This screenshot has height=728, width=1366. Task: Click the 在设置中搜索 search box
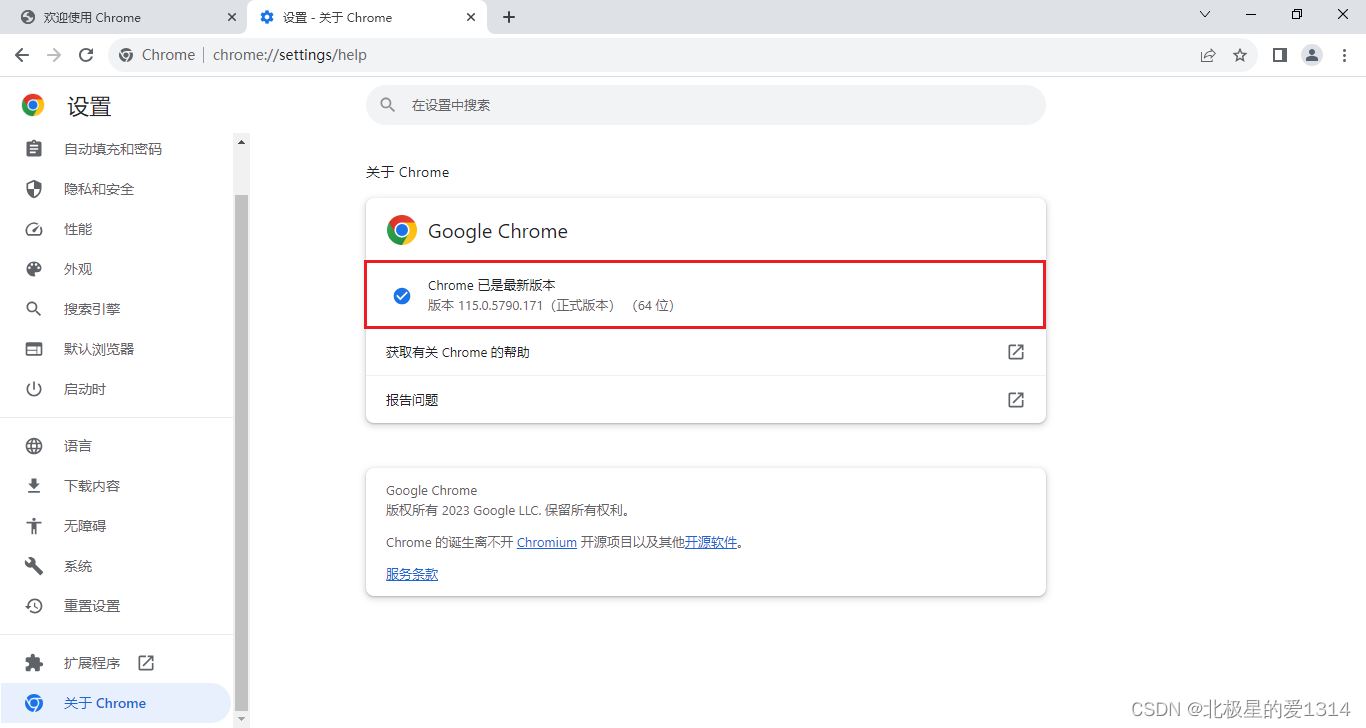point(705,105)
